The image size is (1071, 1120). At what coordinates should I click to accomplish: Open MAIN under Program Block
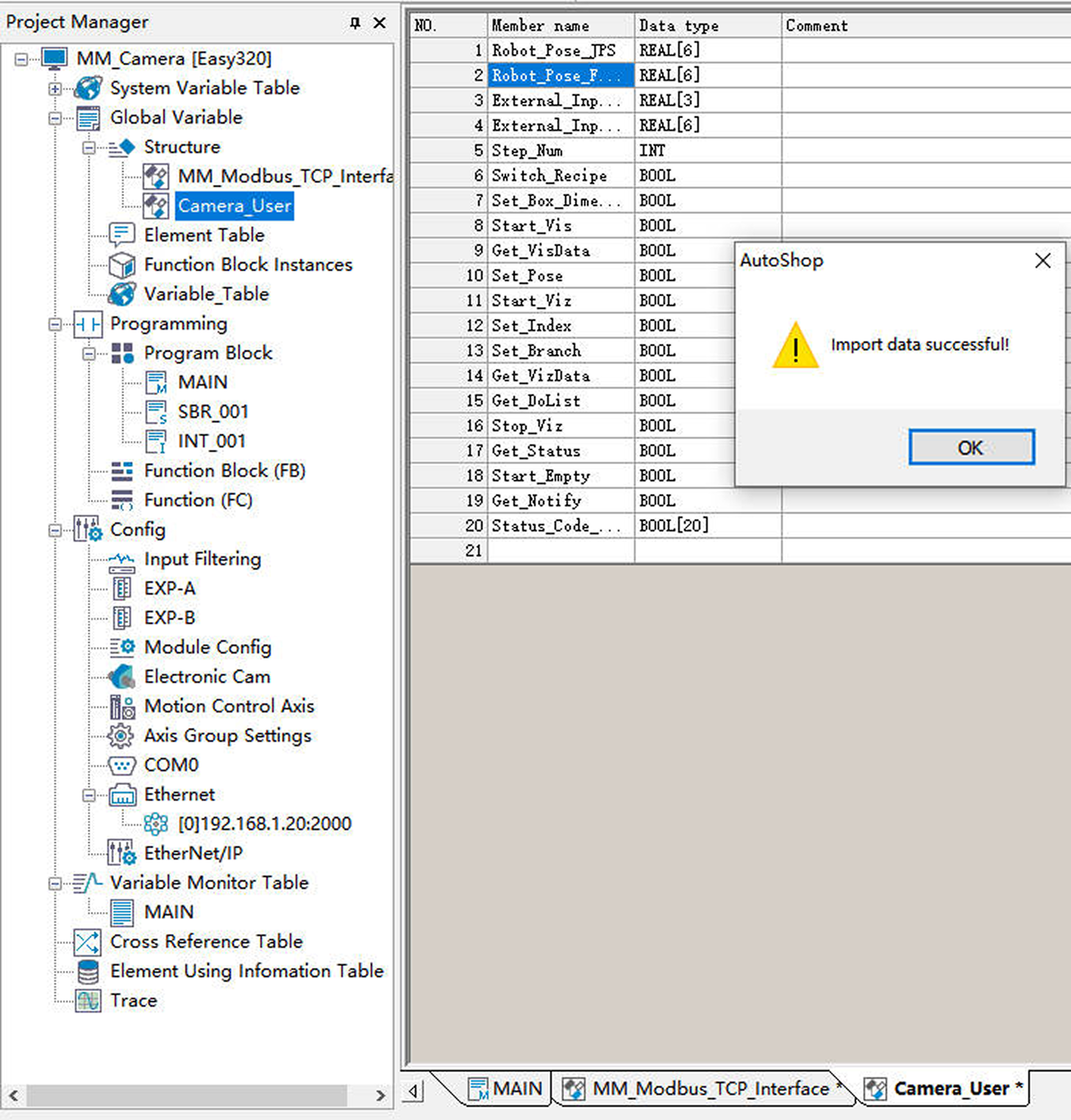[203, 383]
